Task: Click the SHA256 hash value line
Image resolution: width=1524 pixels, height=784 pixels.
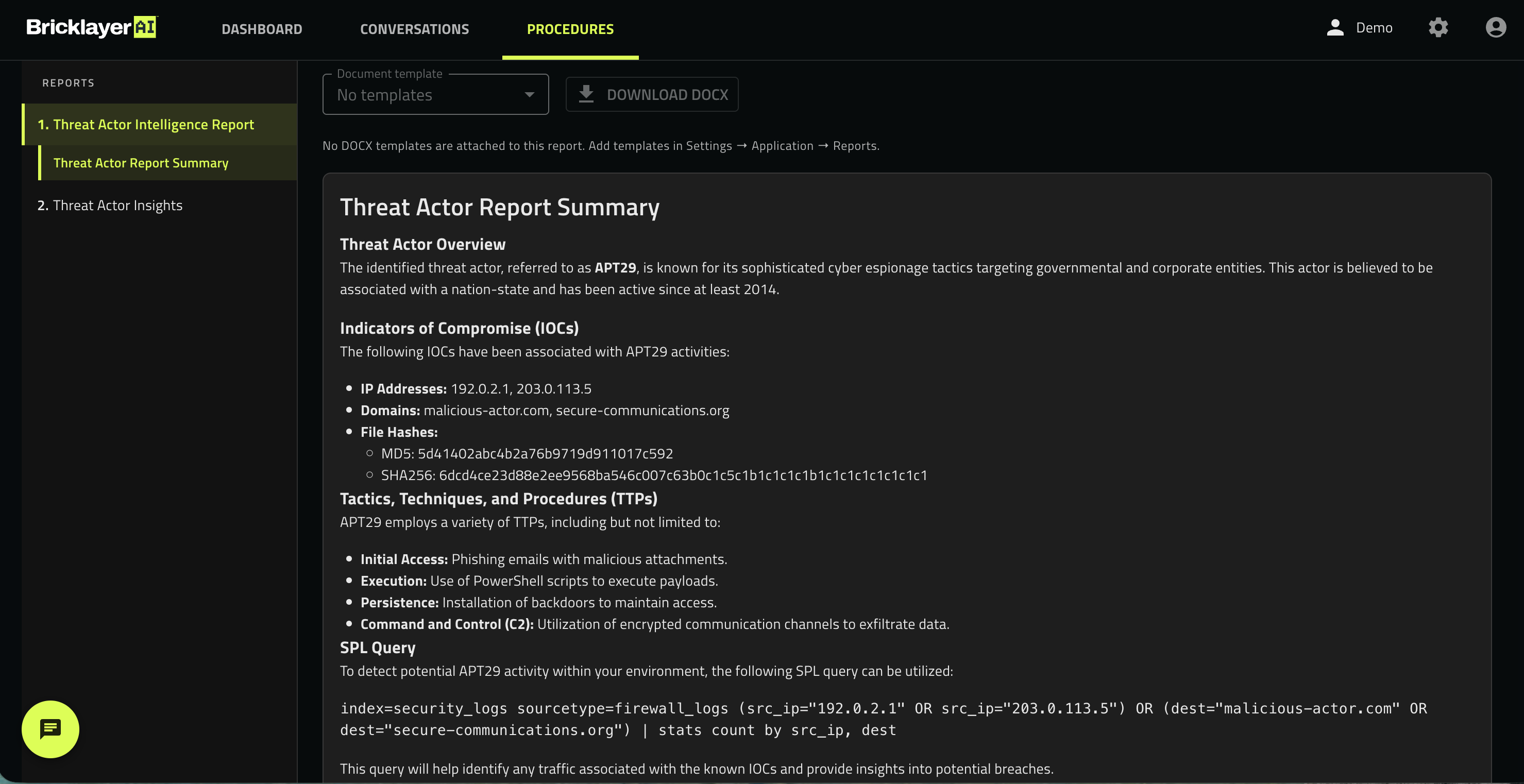Action: click(654, 475)
